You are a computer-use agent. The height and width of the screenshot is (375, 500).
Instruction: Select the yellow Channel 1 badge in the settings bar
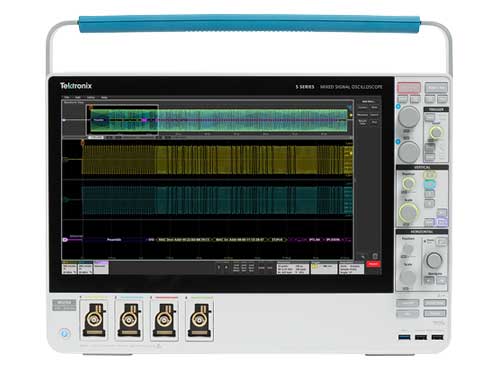click(x=69, y=268)
